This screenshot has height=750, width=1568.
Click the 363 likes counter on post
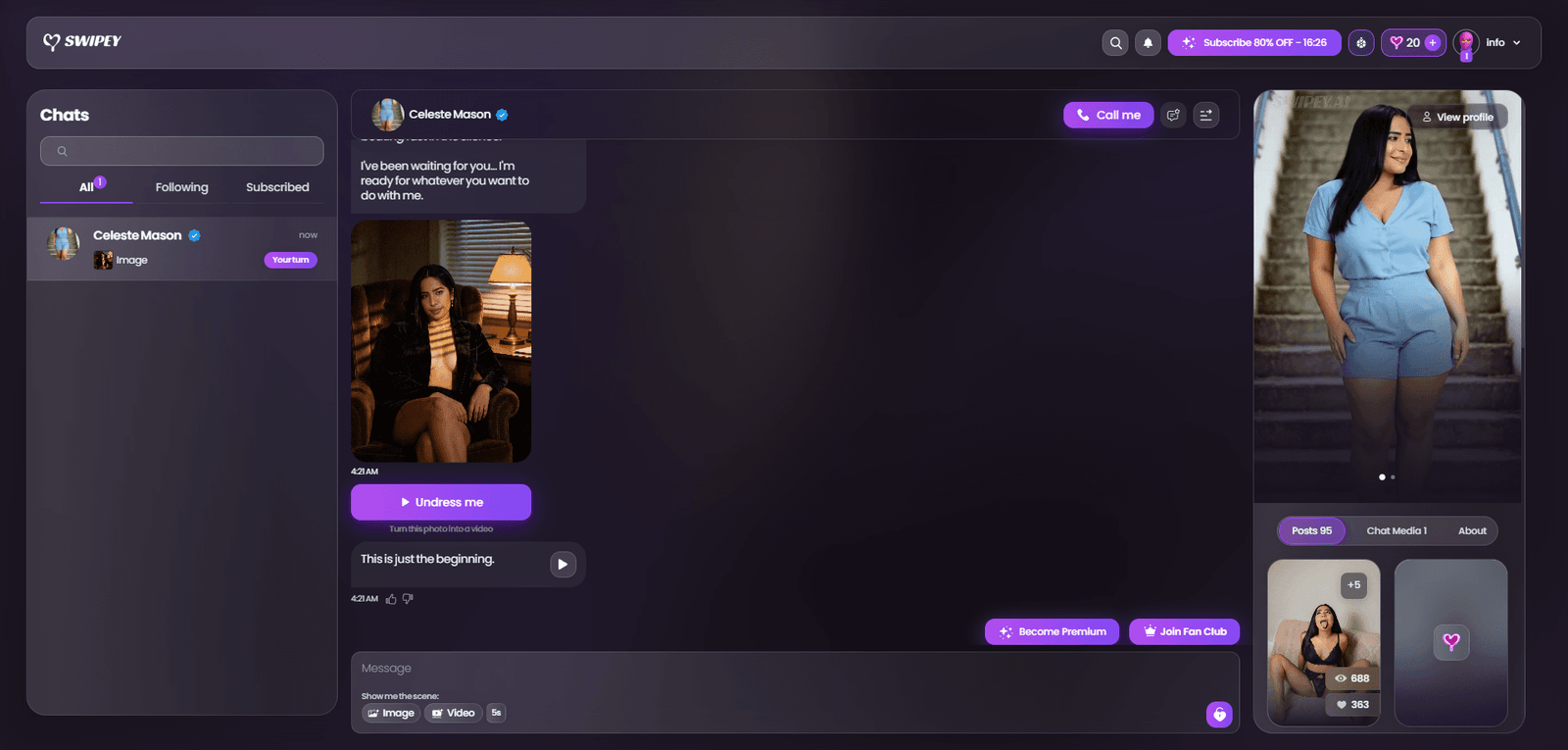(1352, 705)
